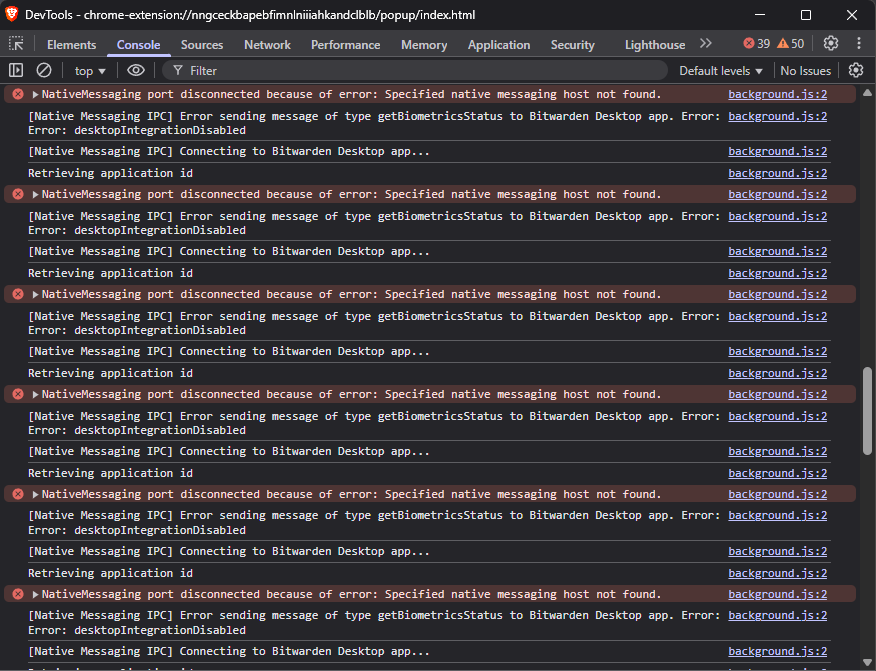
Task: Go to the Network tab
Action: [x=267, y=45]
